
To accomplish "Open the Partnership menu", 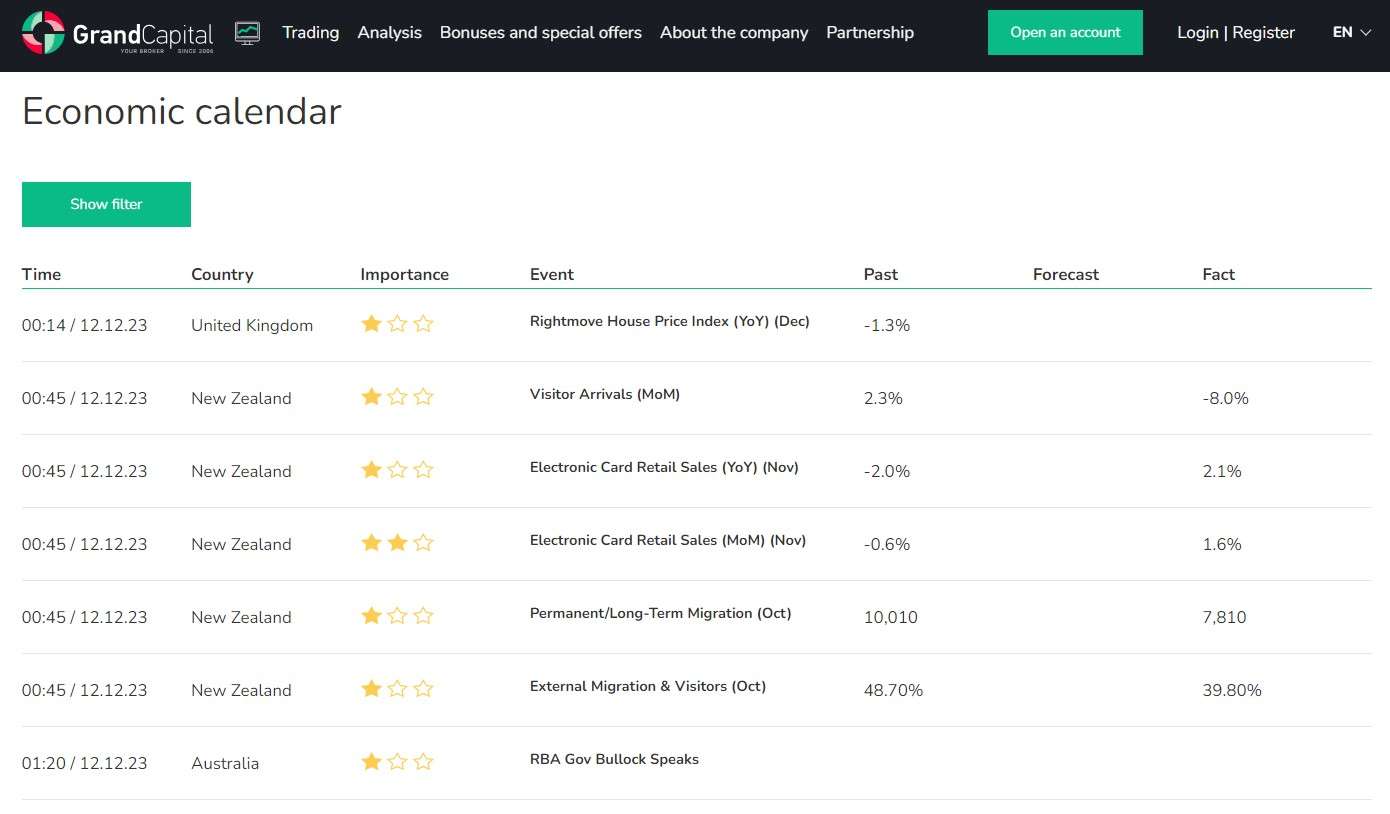I will pos(870,32).
